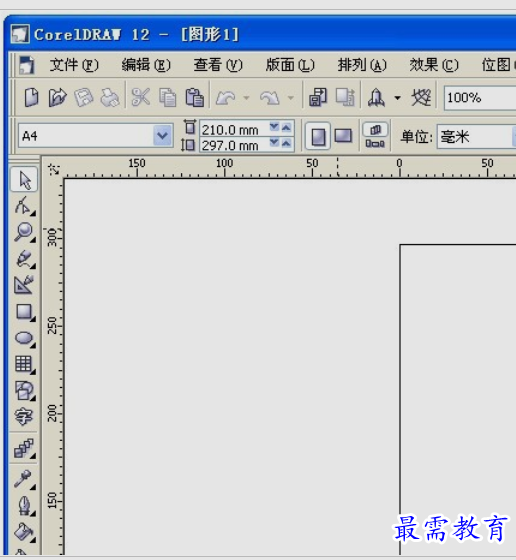The image size is (516, 560).
Task: Open the 编辑(E) menu
Action: coord(146,65)
